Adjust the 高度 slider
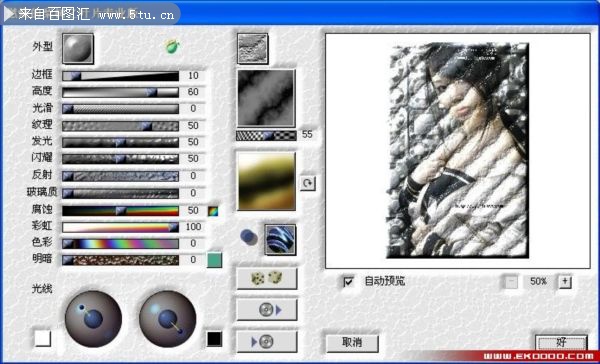 (x=121, y=92)
